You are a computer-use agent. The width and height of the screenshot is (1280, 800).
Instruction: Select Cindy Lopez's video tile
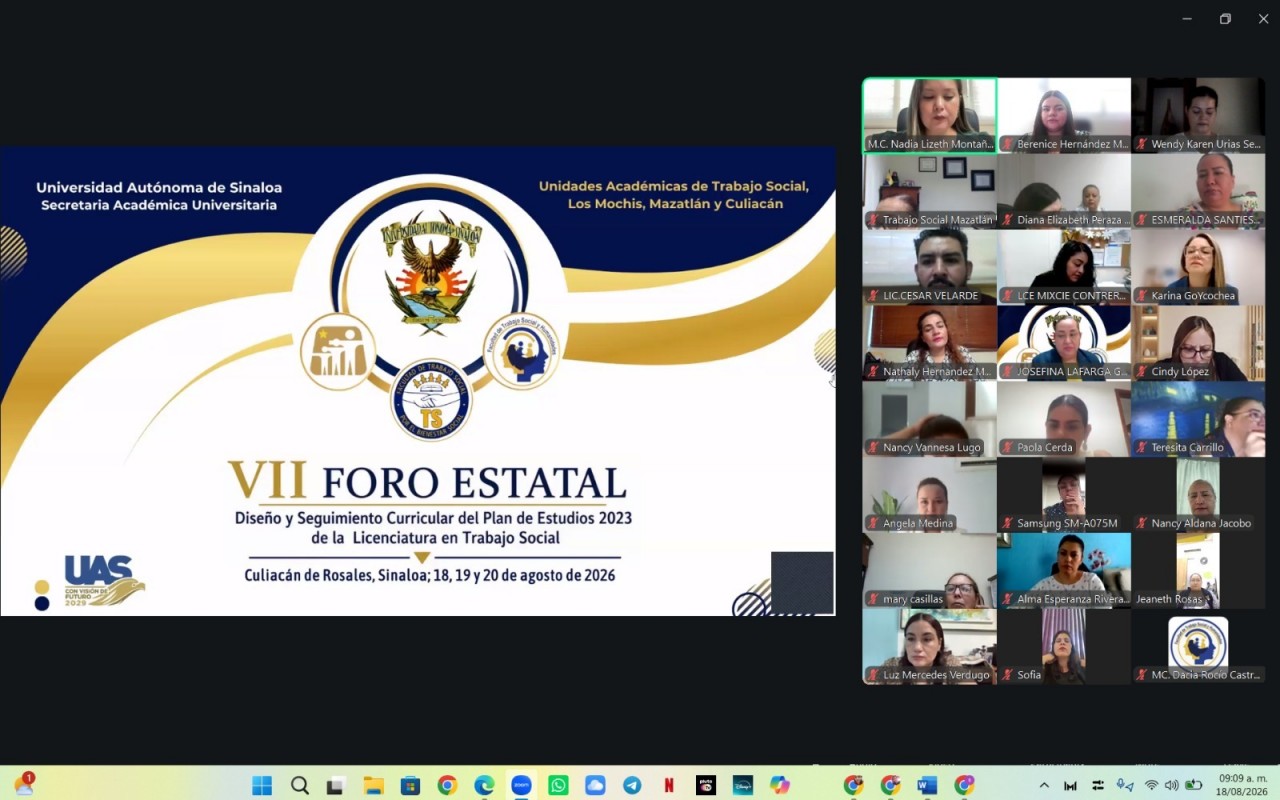[x=1198, y=343]
